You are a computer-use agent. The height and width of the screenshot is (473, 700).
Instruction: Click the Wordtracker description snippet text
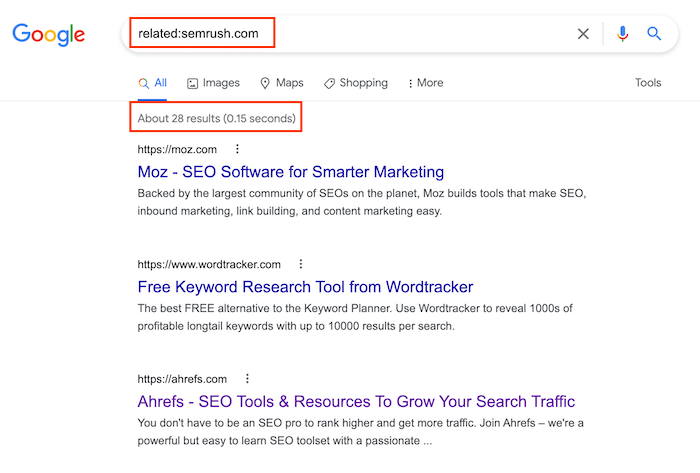pyautogui.click(x=355, y=317)
